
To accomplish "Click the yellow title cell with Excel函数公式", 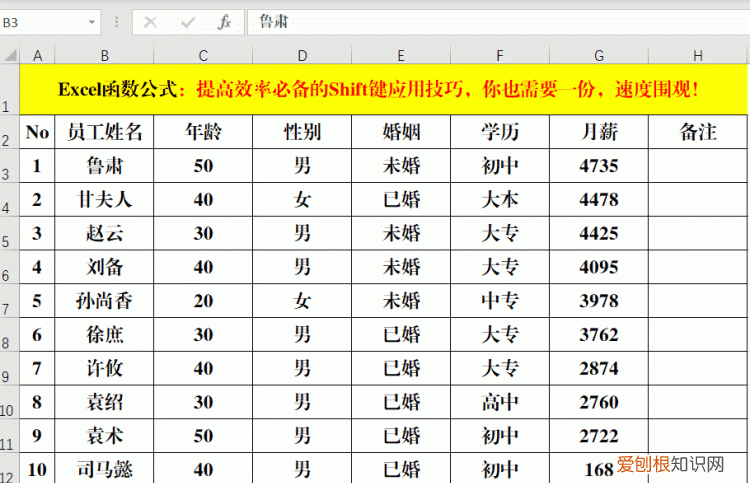I will tap(383, 89).
